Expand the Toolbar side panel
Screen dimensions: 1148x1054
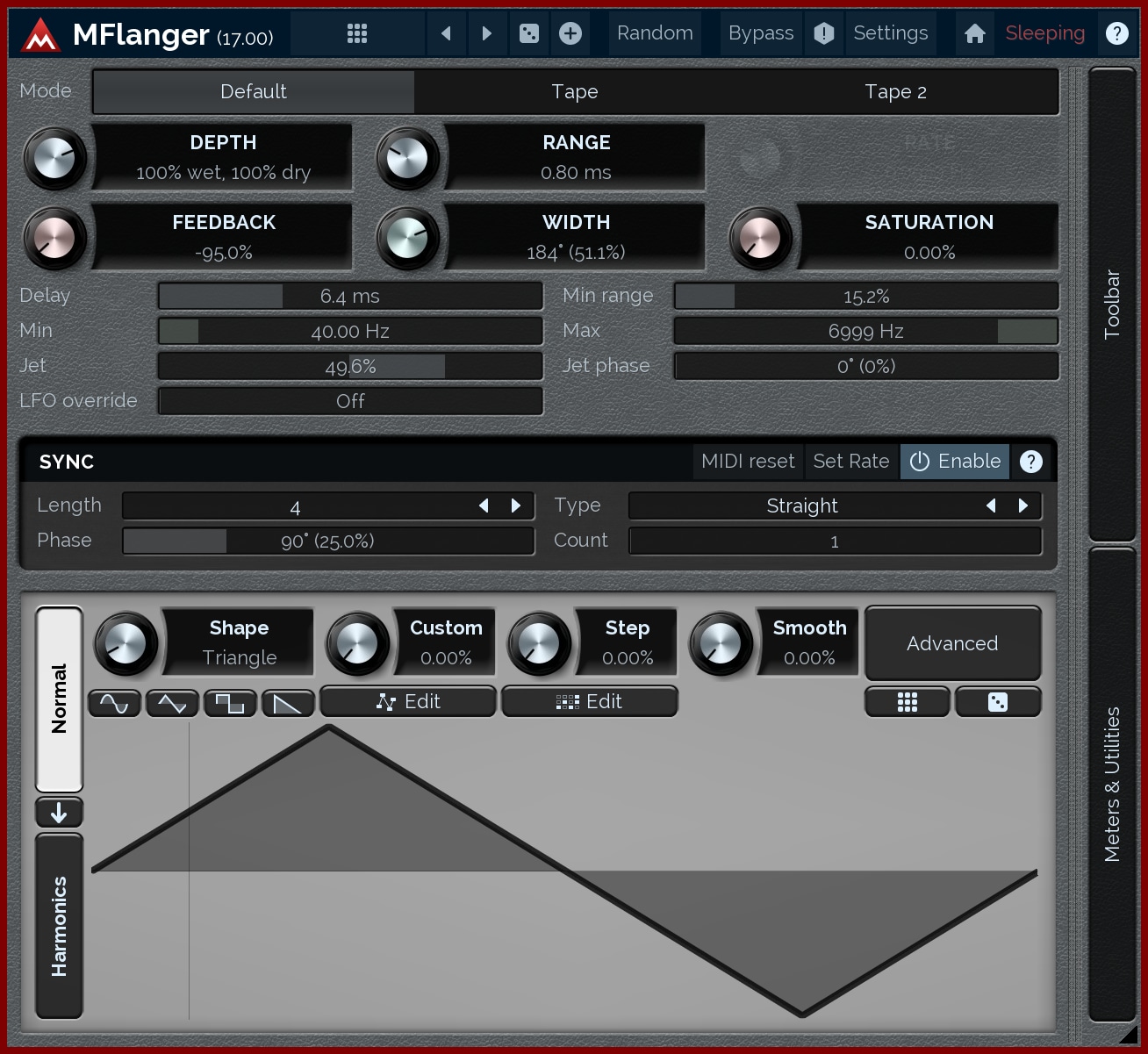point(1112,304)
